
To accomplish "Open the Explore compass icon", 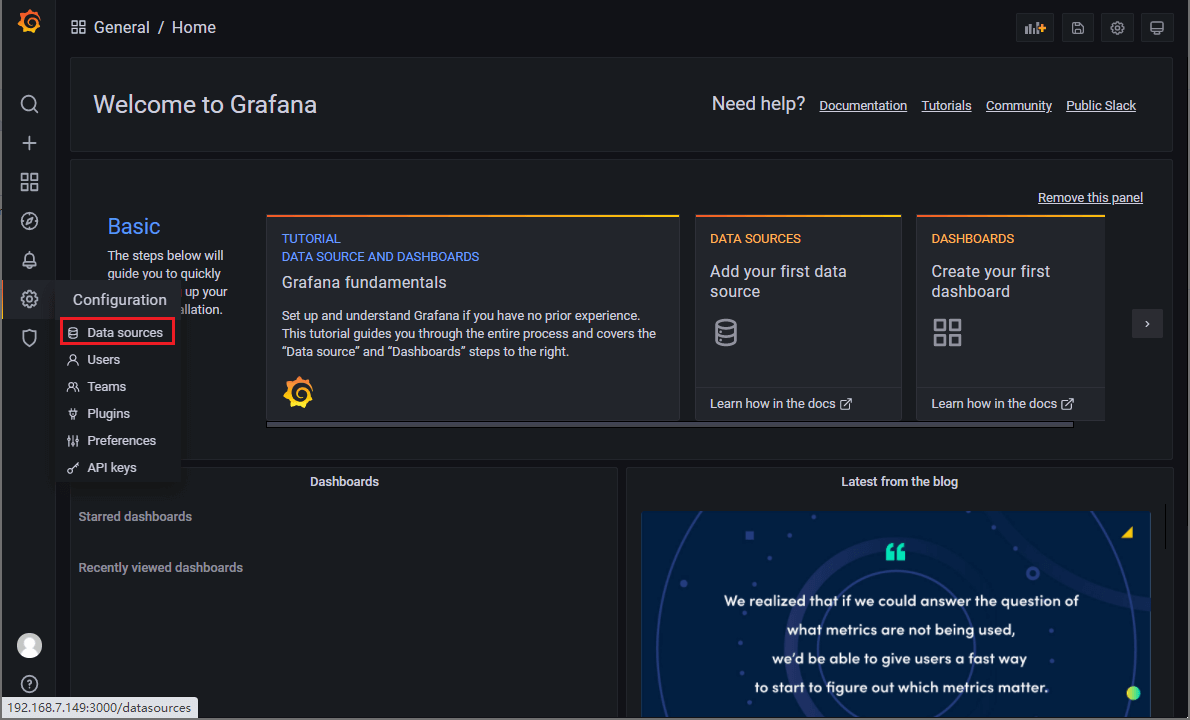I will pos(29,221).
